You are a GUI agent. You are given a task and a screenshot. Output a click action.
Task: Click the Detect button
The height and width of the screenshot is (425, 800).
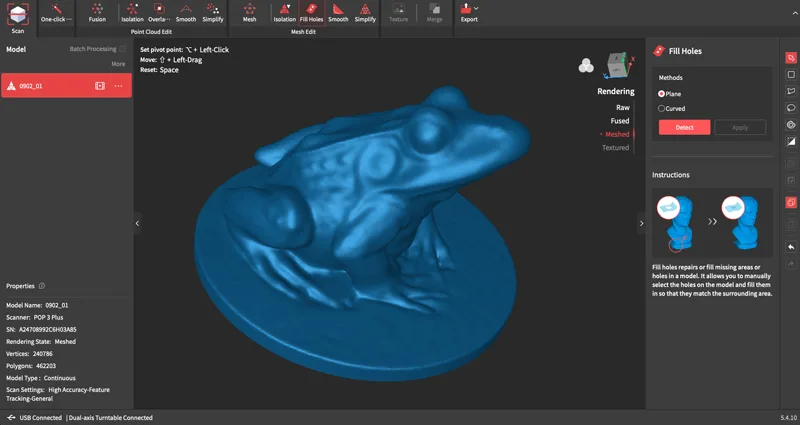coord(684,127)
